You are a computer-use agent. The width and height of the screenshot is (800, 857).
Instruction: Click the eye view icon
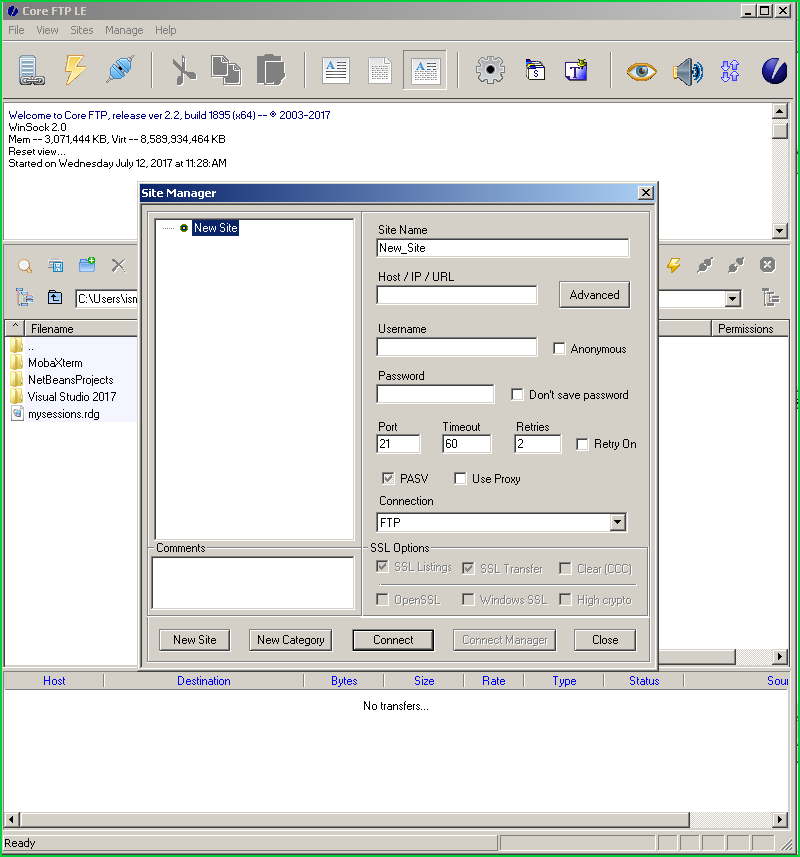coord(642,71)
